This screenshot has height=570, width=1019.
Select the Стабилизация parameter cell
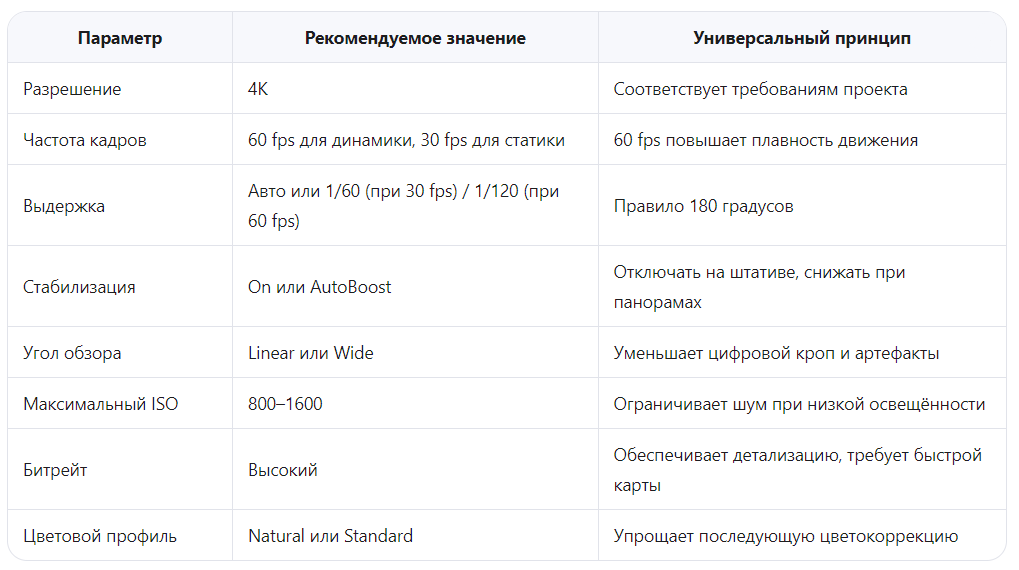click(x=120, y=287)
